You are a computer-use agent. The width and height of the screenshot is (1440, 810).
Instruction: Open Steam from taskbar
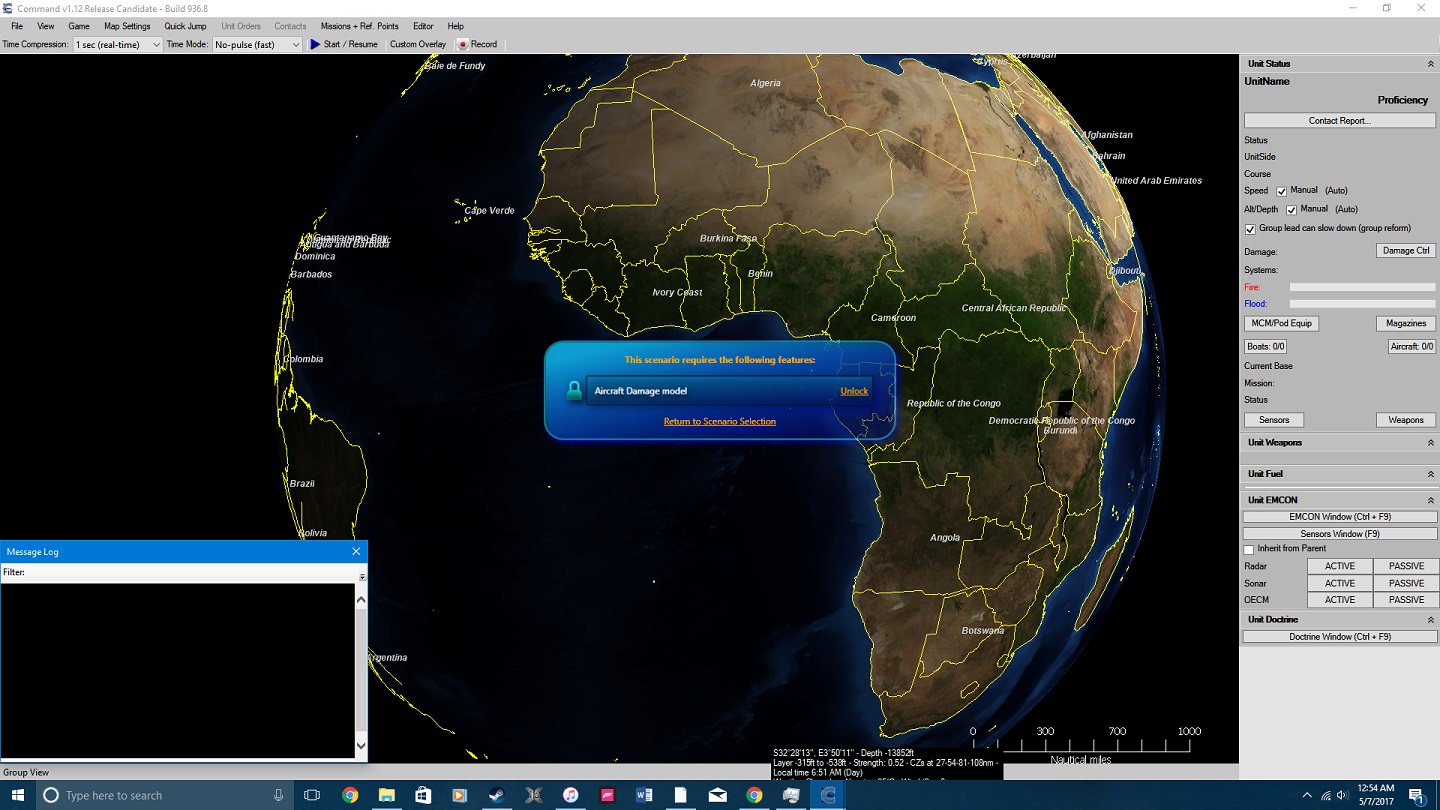(496, 795)
